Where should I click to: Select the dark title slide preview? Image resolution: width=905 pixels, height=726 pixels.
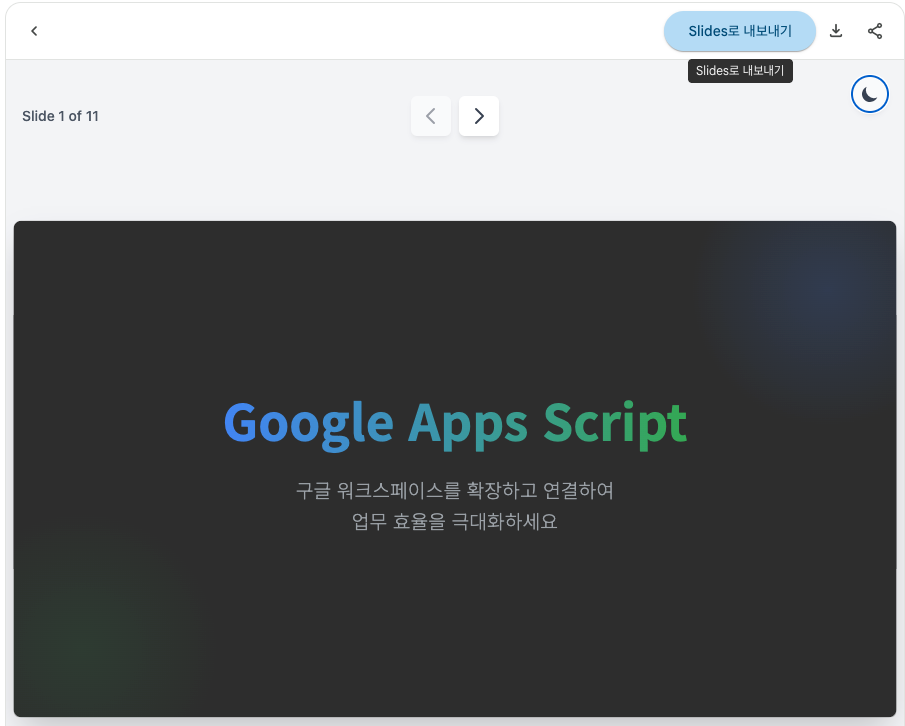tap(454, 468)
